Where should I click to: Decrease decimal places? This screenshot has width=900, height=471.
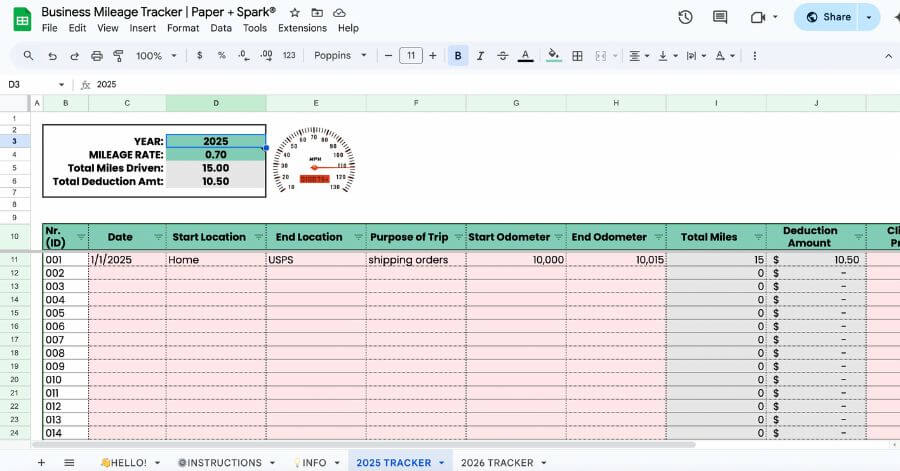pyautogui.click(x=244, y=56)
